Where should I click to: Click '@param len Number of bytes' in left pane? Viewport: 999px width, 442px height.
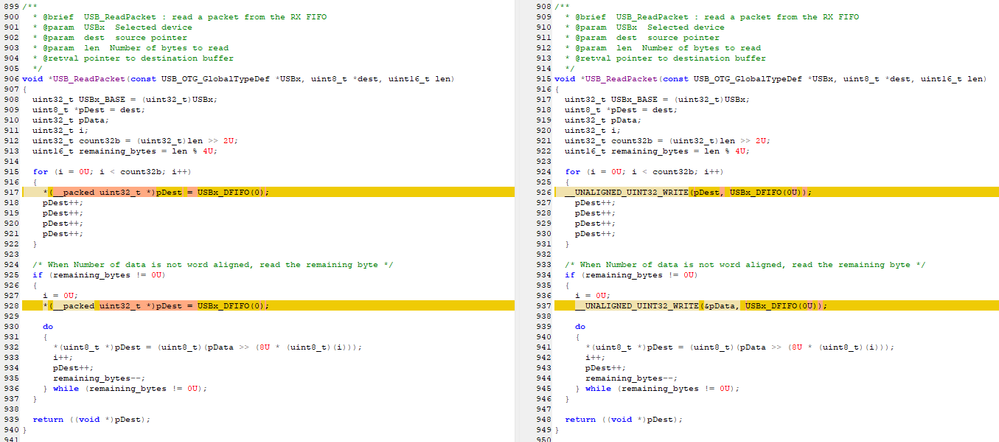pos(130,48)
